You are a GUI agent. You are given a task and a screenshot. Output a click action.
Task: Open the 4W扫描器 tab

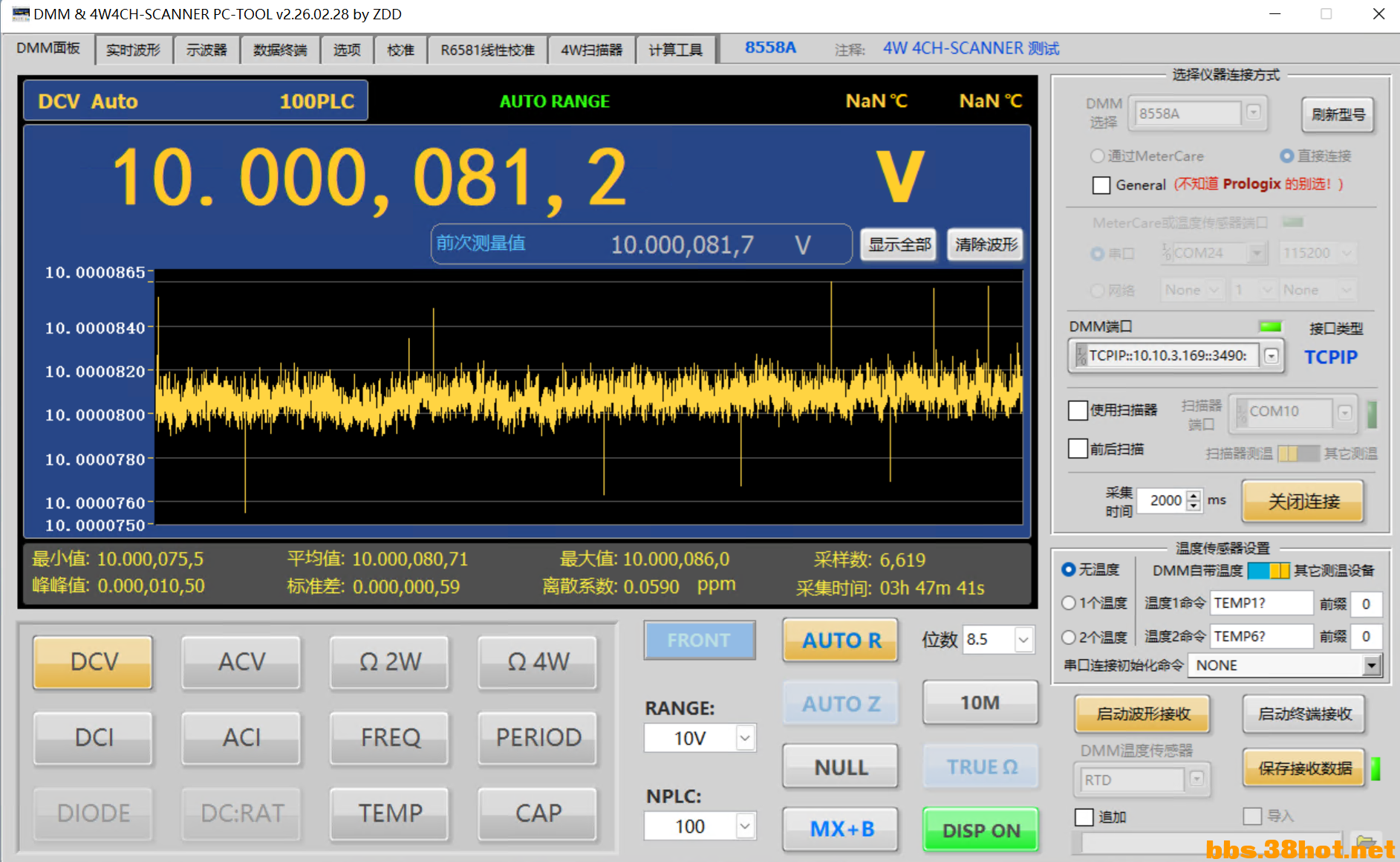[591, 50]
